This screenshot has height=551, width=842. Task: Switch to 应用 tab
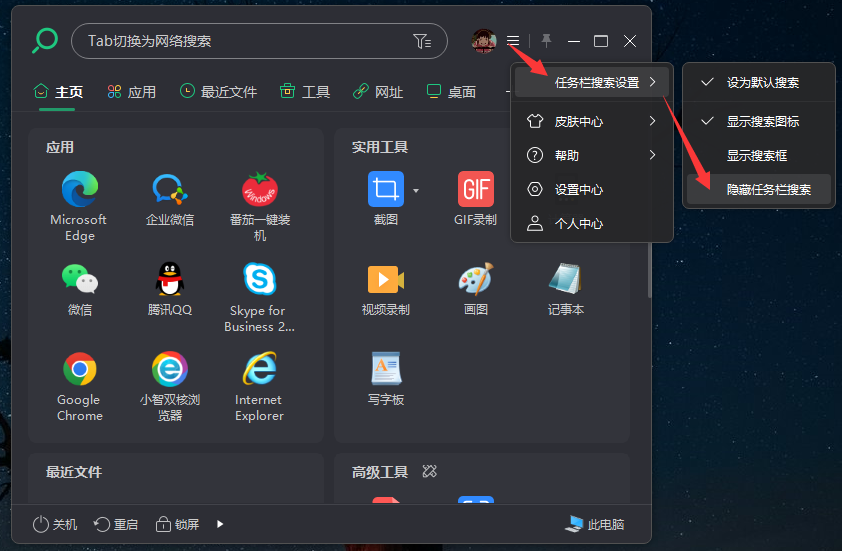click(x=132, y=92)
